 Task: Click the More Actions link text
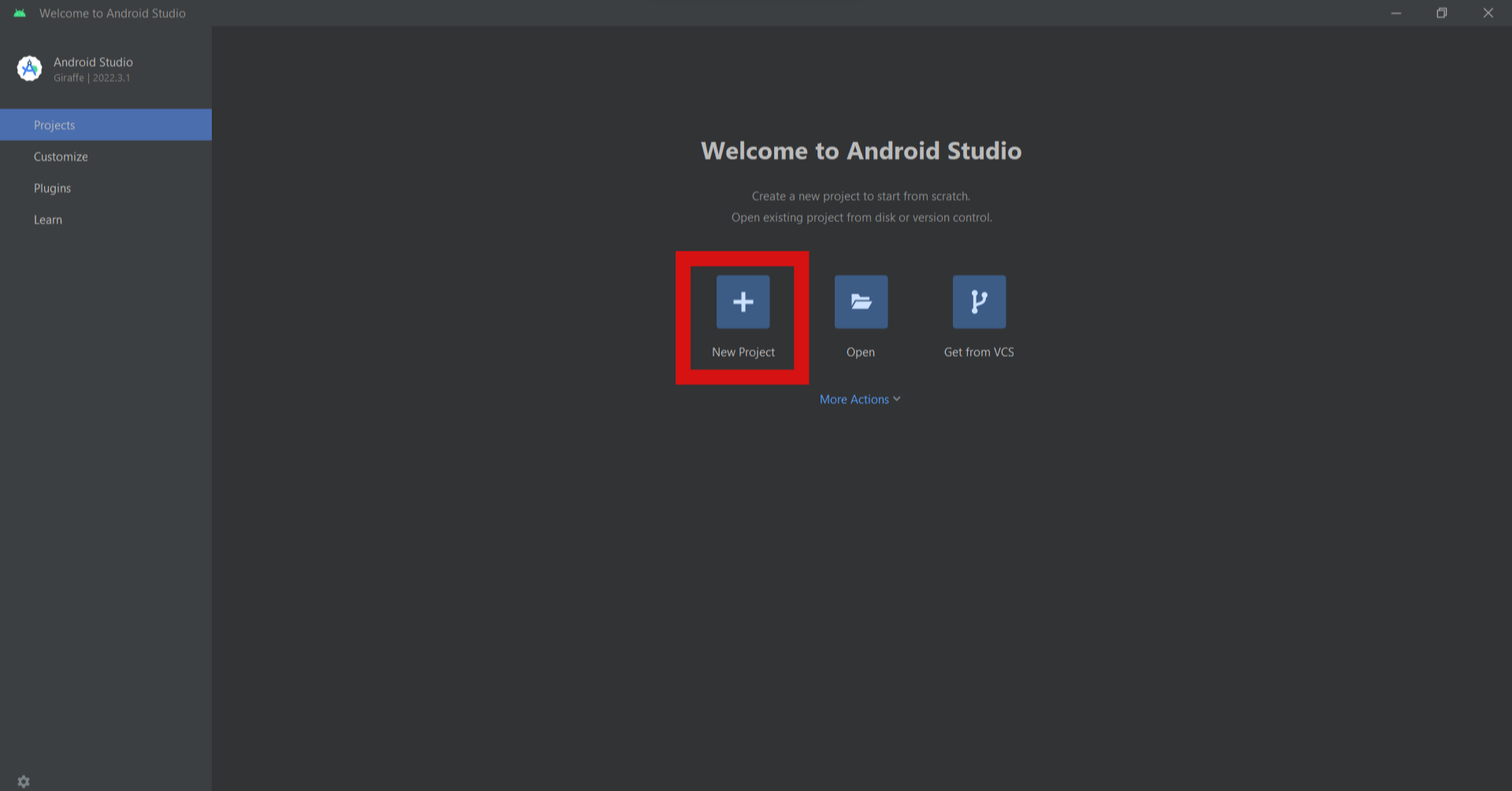pos(854,399)
